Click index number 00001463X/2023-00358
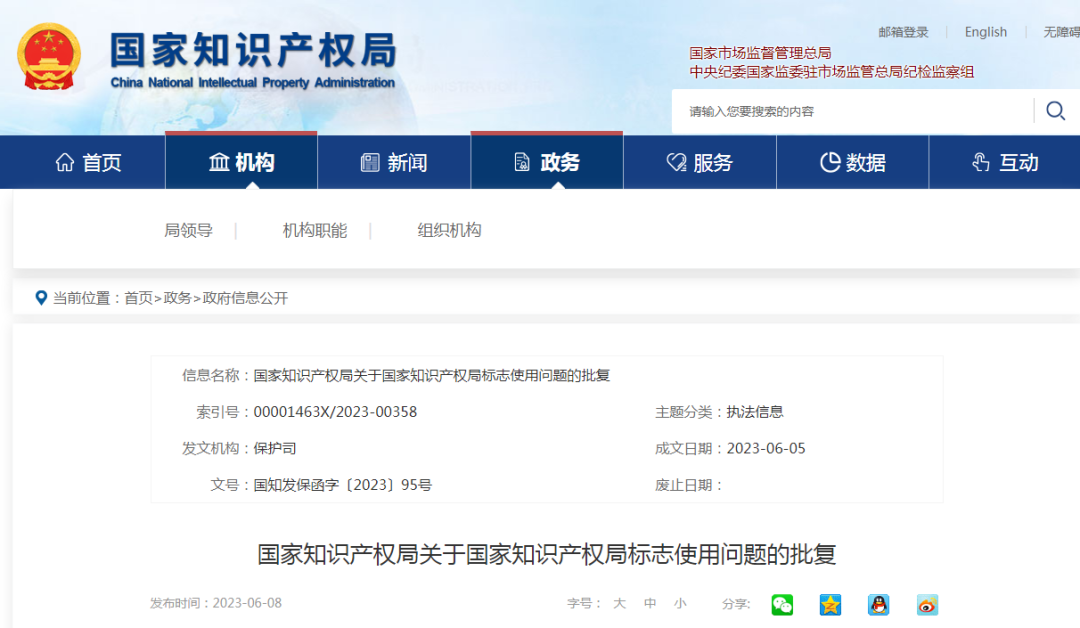The height and width of the screenshot is (628, 1080). 335,412
